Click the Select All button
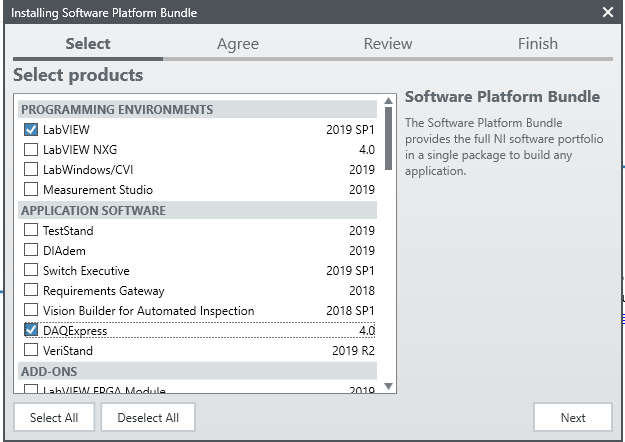The image size is (625, 442). 54,417
